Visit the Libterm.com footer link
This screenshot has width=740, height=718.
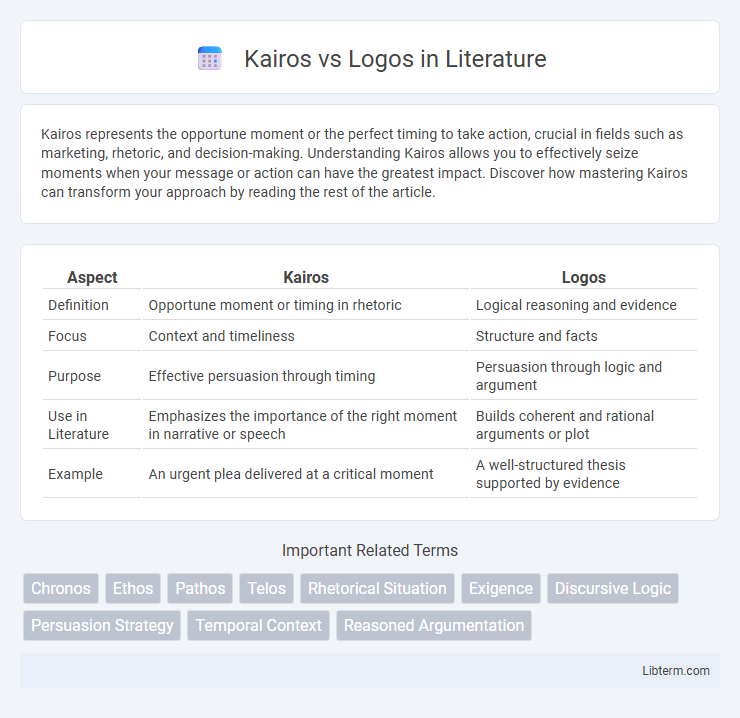point(675,670)
